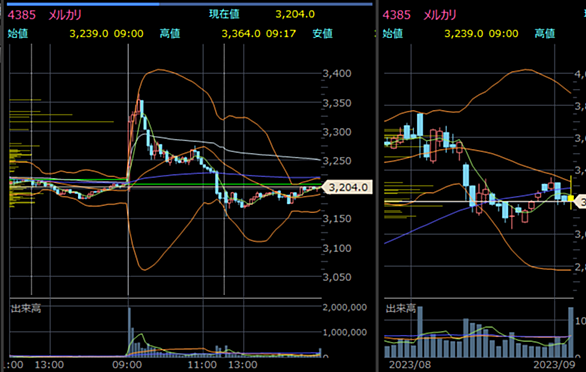Select the 1,000,000 volume axis label
586x372 pixels.
pyautogui.click(x=345, y=332)
